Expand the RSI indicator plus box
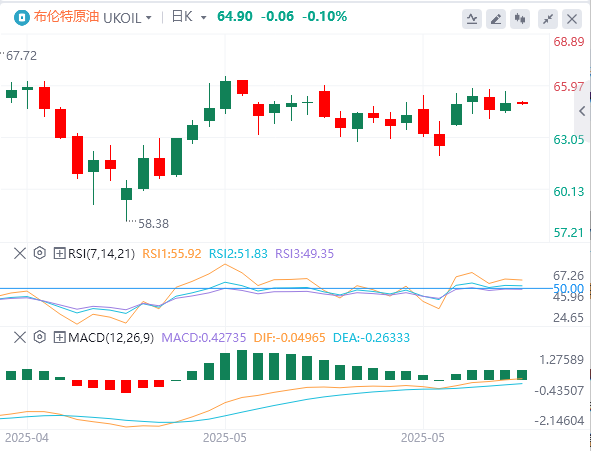 click(x=60, y=253)
